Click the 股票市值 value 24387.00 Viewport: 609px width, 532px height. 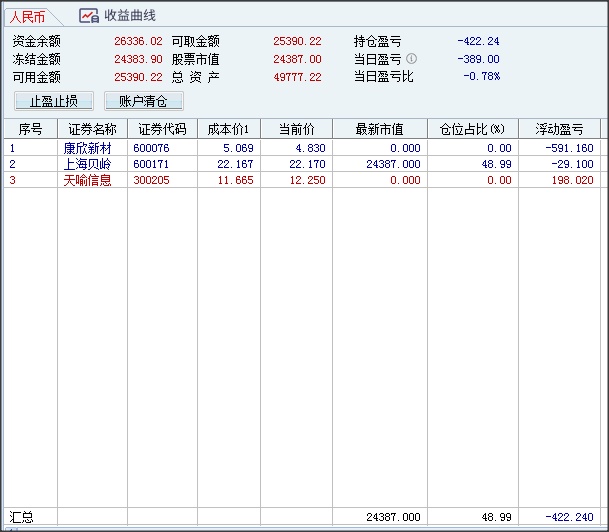[297, 59]
